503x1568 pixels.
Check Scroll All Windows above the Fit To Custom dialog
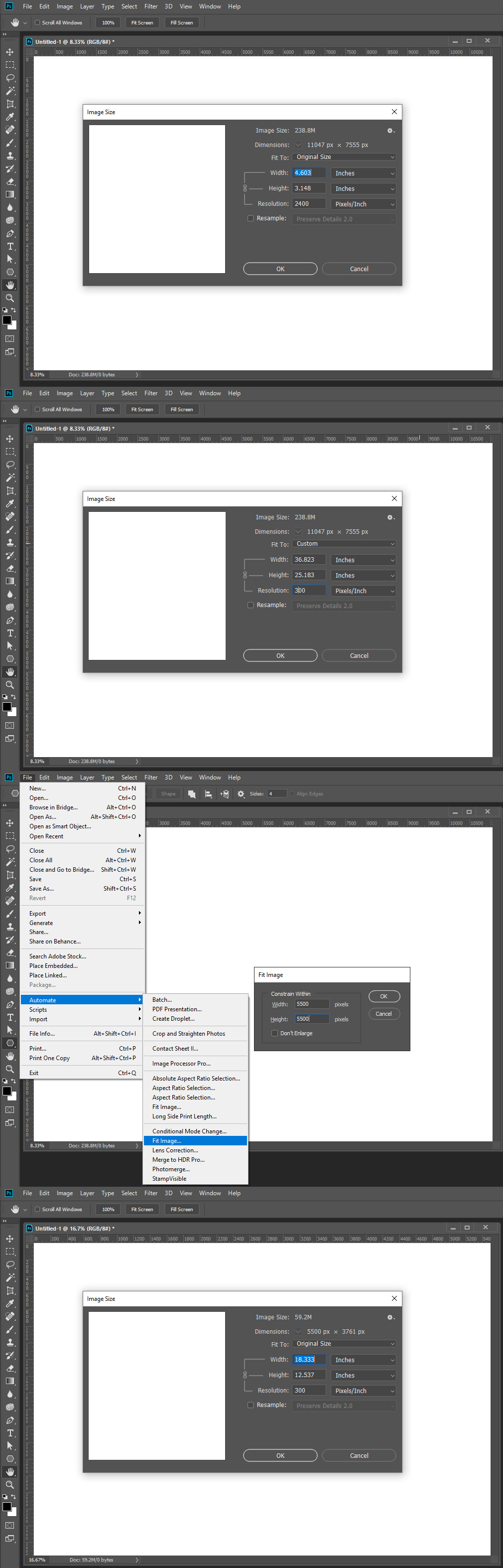(x=37, y=410)
